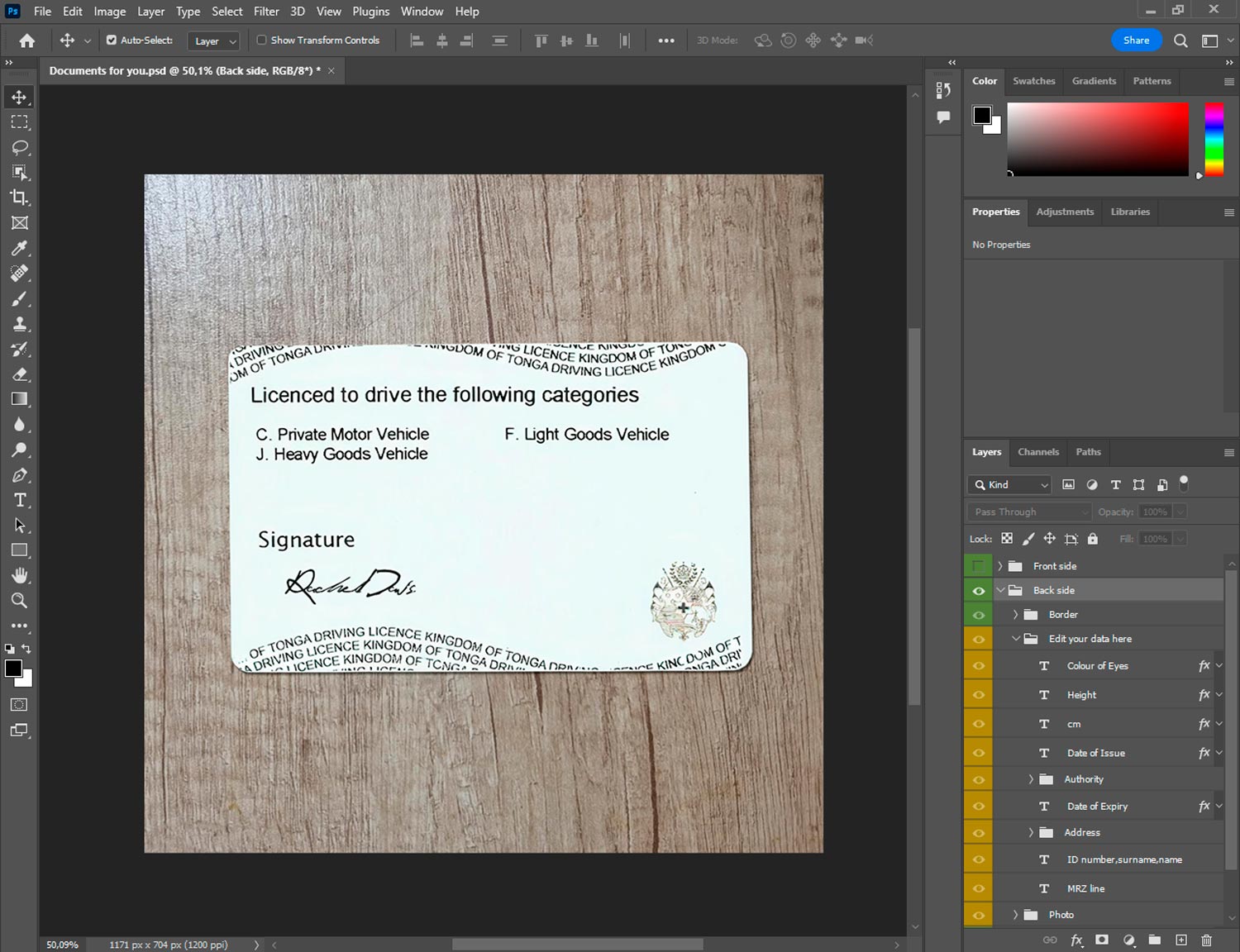Select the Clone Stamp tool

[19, 324]
